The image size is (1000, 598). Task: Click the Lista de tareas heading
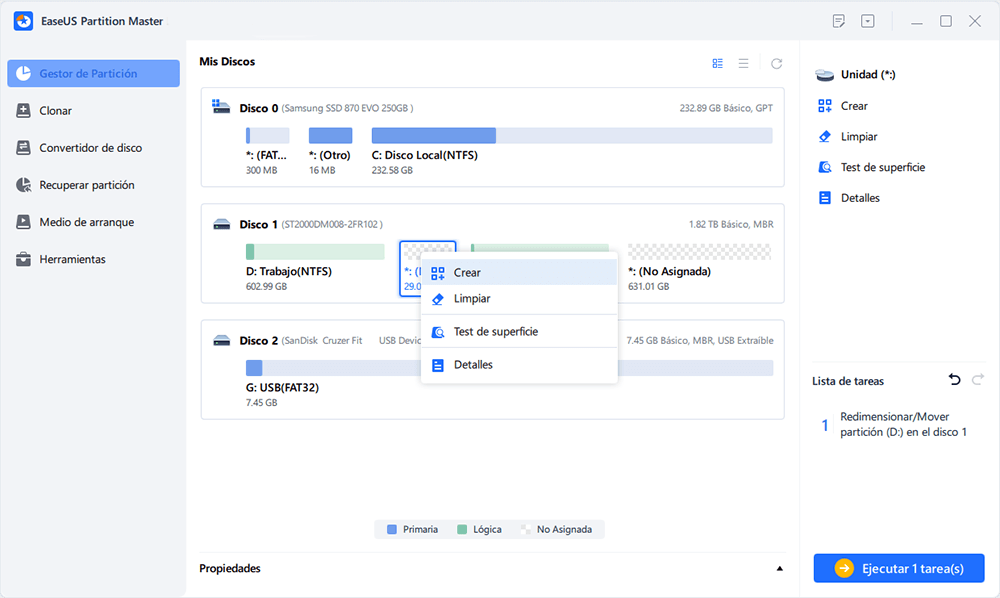coord(848,381)
